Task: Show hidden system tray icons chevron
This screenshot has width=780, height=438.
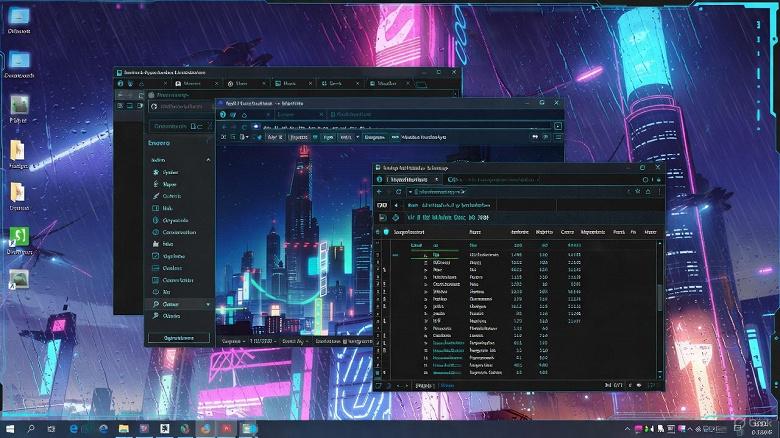Action: [627, 429]
